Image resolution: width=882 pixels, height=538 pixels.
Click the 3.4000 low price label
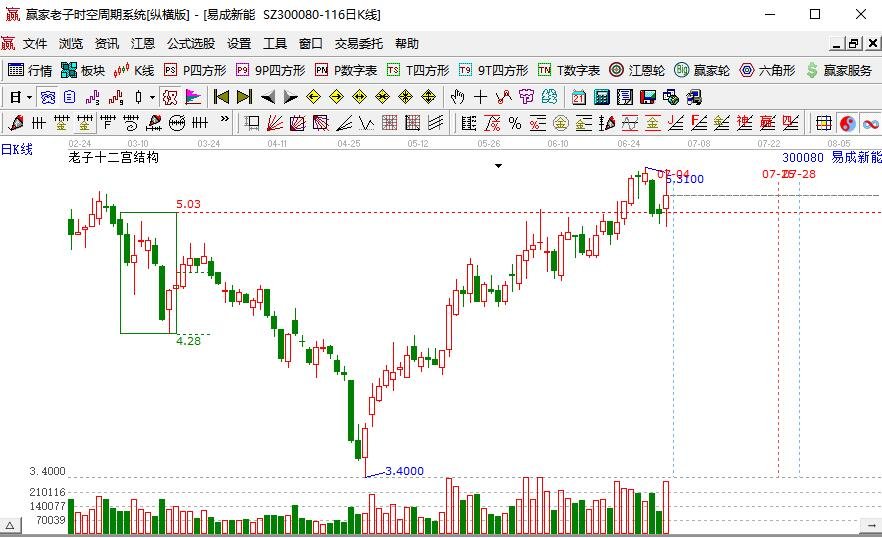pyautogui.click(x=404, y=471)
